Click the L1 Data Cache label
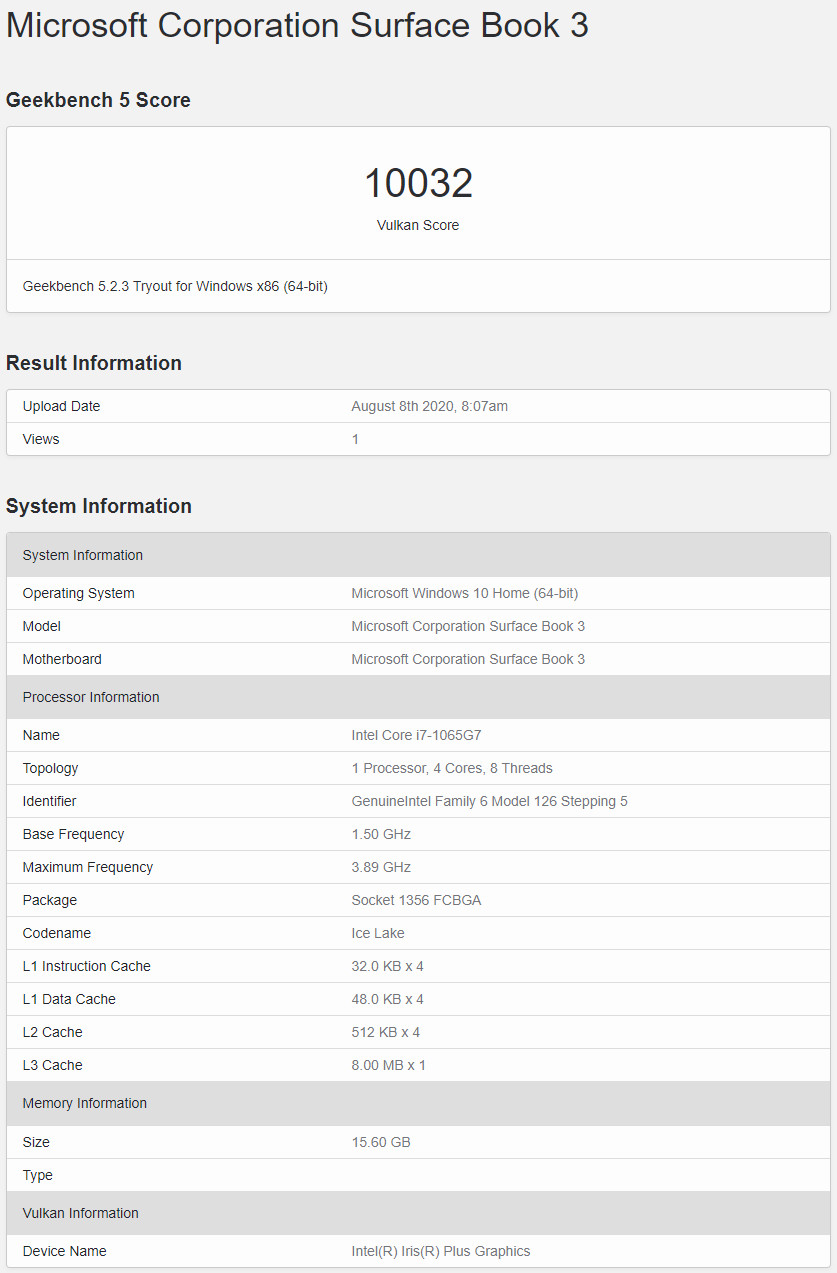837x1273 pixels. click(69, 999)
